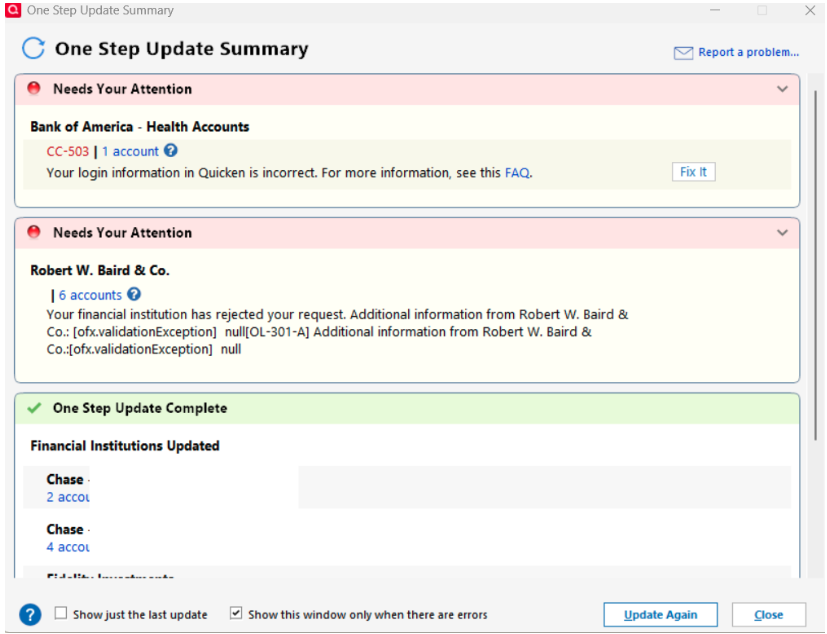Image resolution: width=827 pixels, height=634 pixels.
Task: Click the blue help icon in the bottom bar
Action: click(x=30, y=614)
